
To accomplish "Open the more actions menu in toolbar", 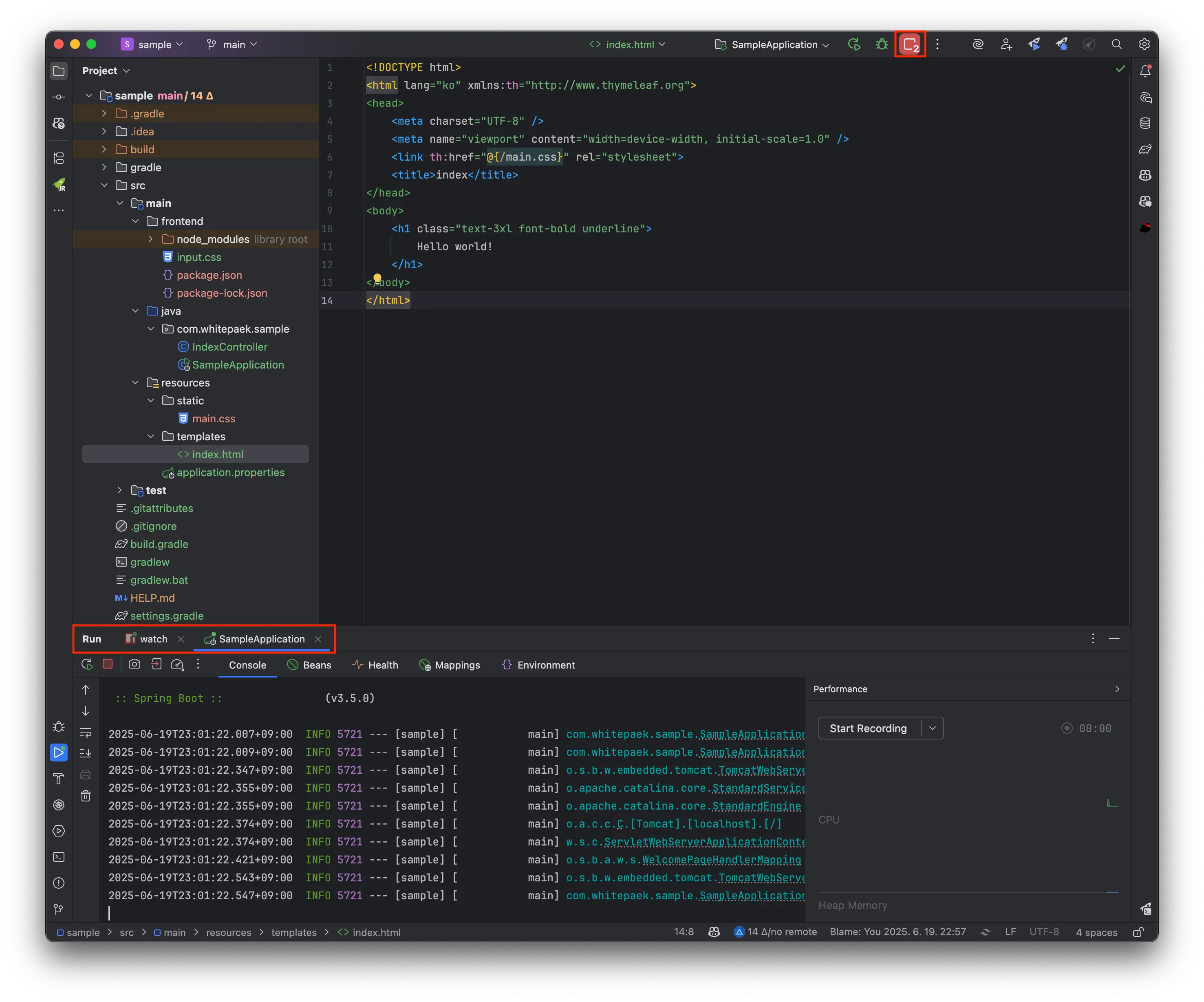I will pos(937,44).
